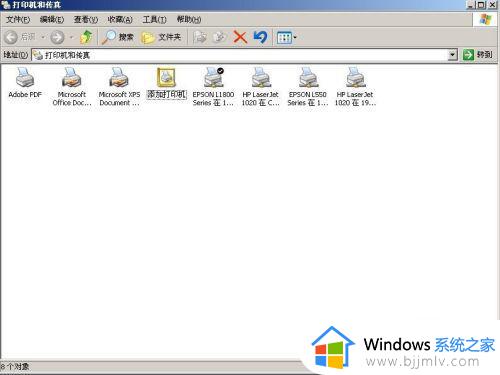Click the Copy To toolbar icon
Viewport: 500px width, 375px height.
220,37
